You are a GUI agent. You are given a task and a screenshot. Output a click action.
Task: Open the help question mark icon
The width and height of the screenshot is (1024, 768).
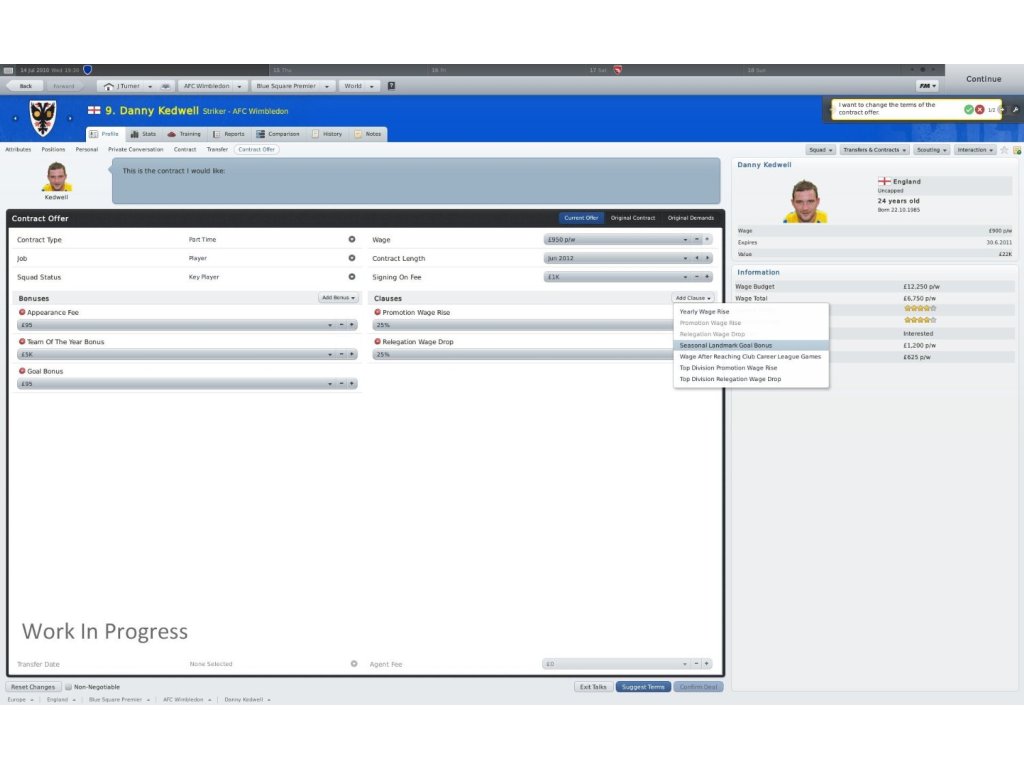(x=391, y=86)
